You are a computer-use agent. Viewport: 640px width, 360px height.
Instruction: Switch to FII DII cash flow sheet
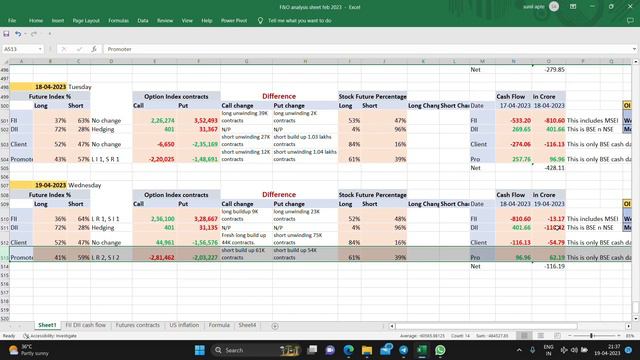click(x=85, y=325)
